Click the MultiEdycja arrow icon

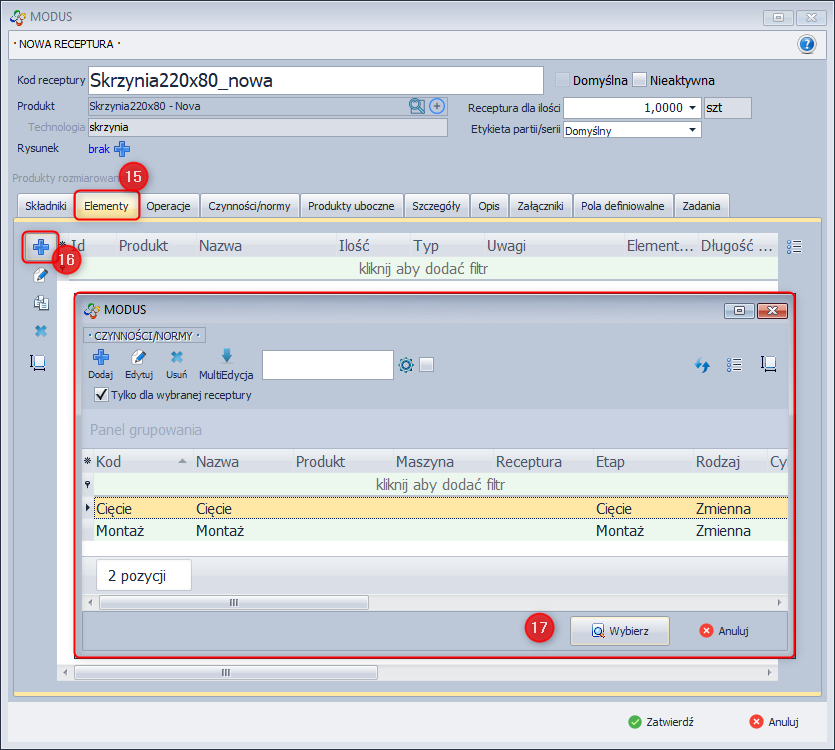pyautogui.click(x=226, y=357)
